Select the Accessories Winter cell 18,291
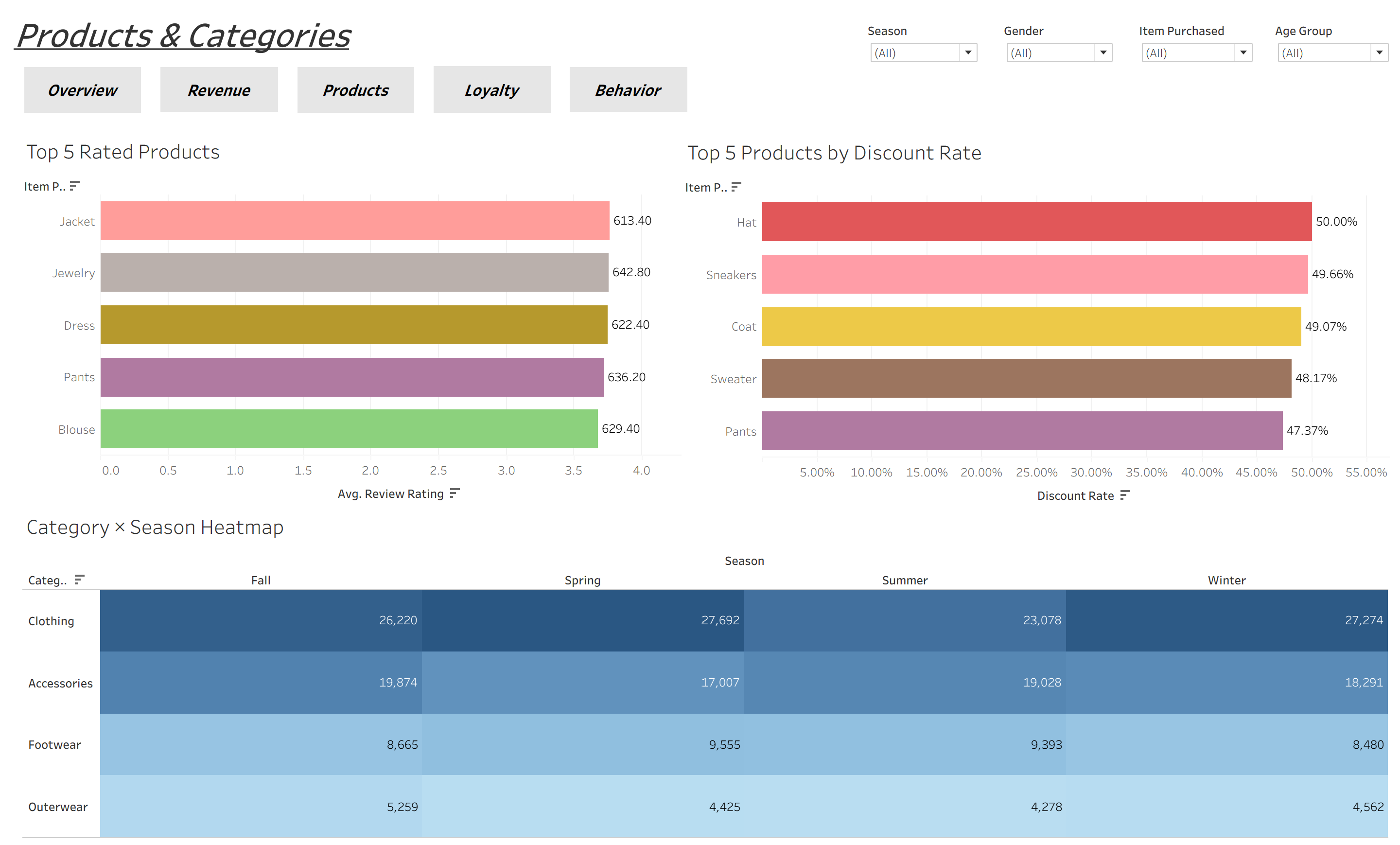 (x=1227, y=682)
